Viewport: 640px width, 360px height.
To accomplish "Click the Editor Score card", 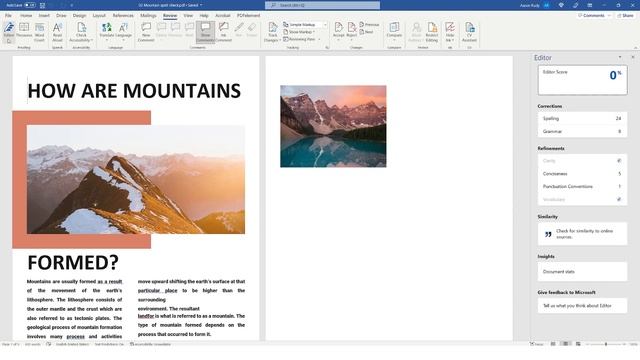I will pyautogui.click(x=582, y=80).
